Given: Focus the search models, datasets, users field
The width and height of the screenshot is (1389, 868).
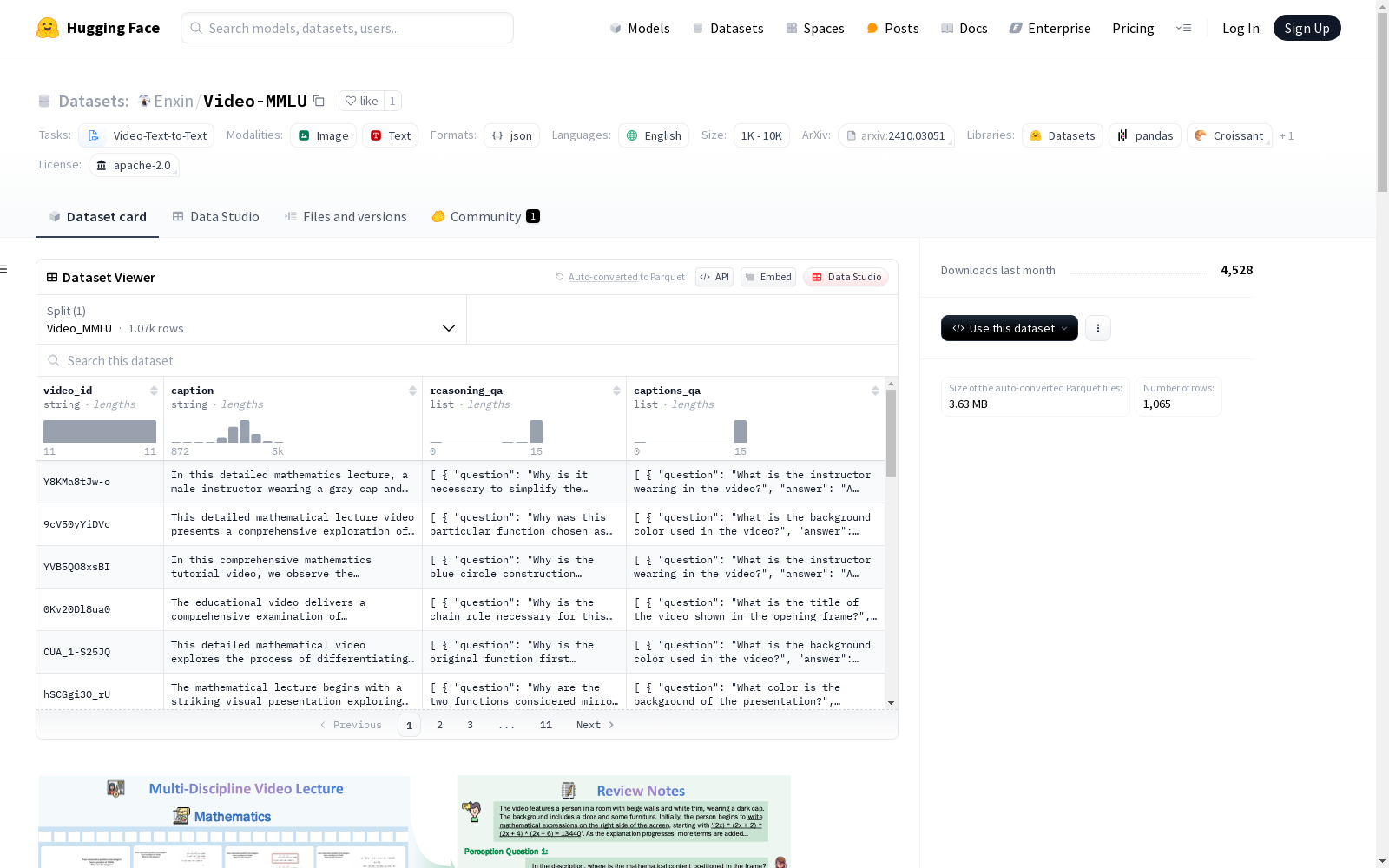Looking at the screenshot, I should point(347,28).
